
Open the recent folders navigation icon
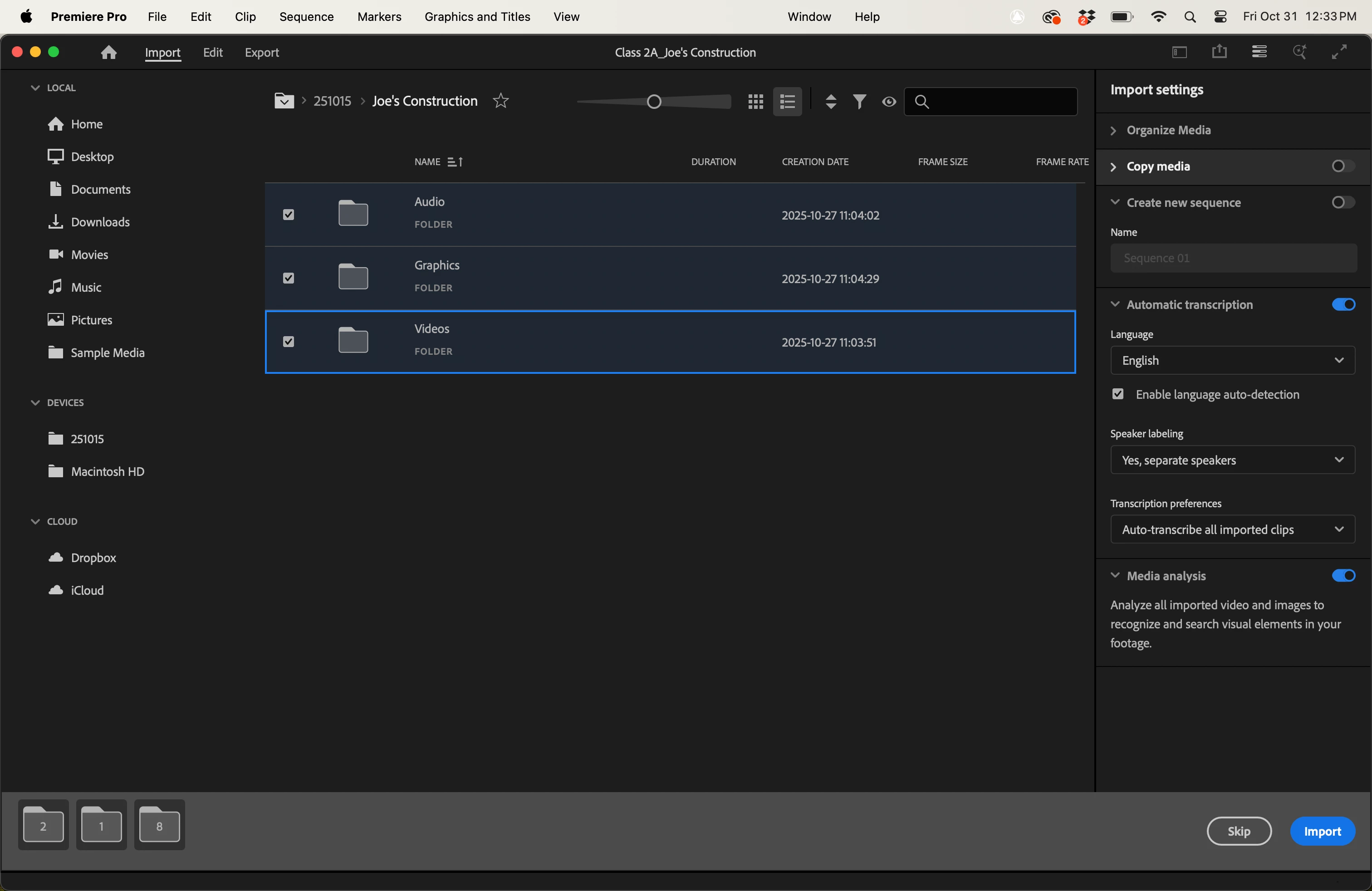point(284,101)
